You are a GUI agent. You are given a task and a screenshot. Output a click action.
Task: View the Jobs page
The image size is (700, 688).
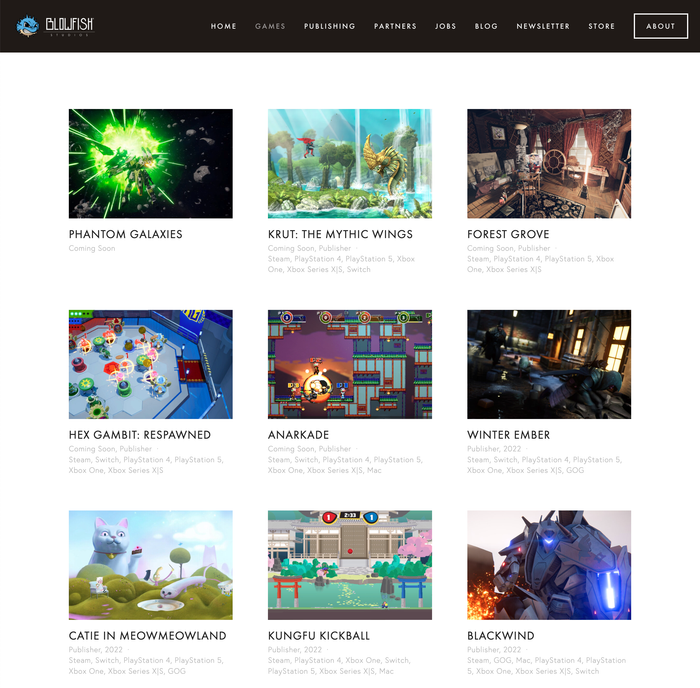coord(446,26)
